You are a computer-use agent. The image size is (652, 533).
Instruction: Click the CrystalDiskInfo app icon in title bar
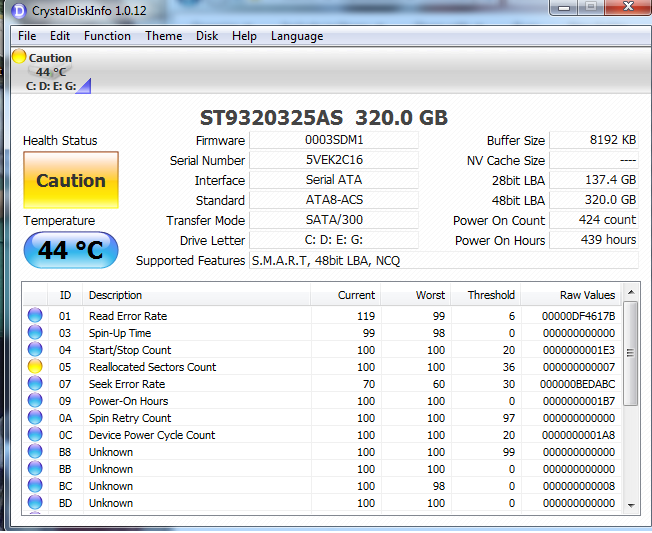click(x=19, y=11)
